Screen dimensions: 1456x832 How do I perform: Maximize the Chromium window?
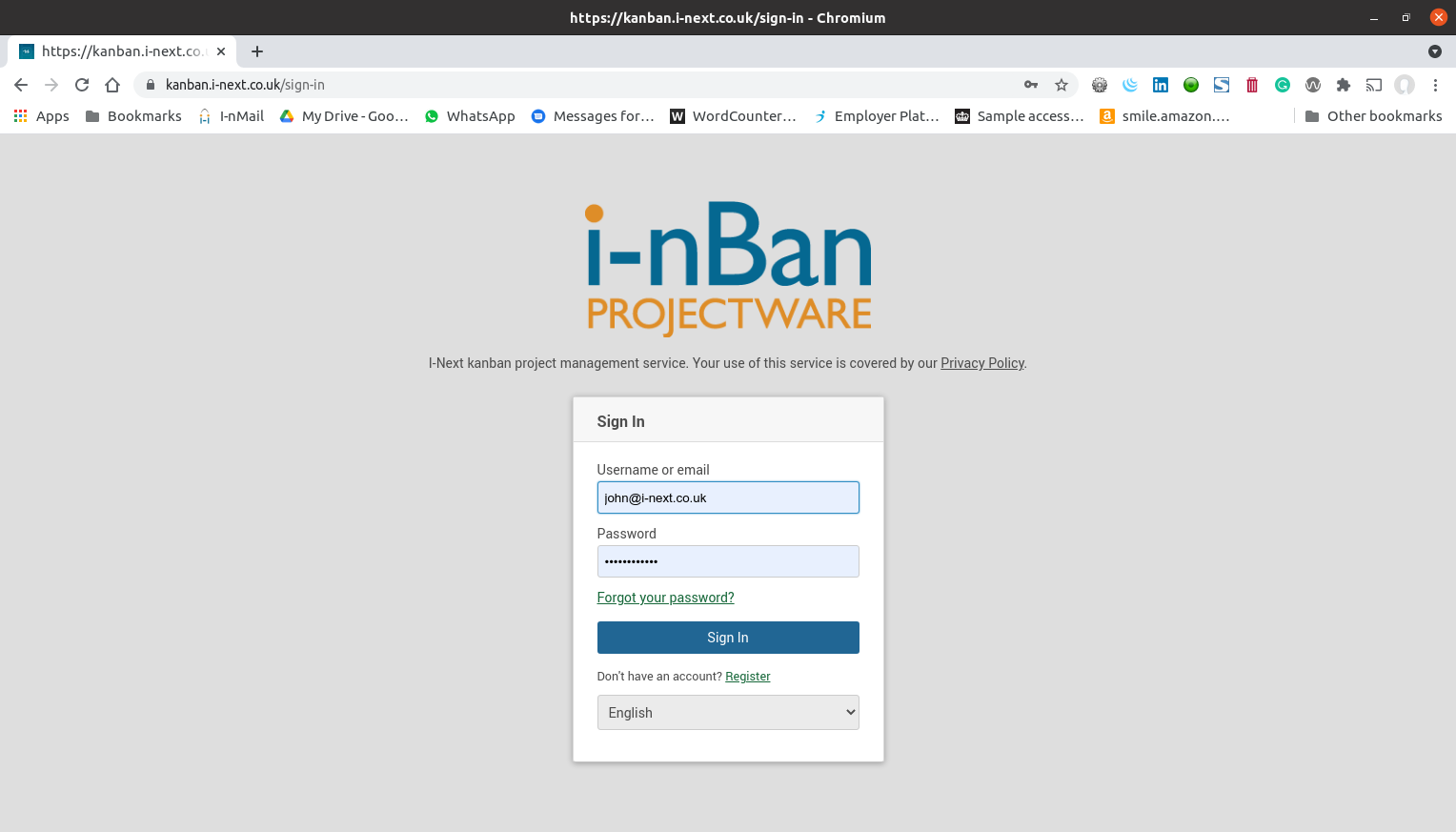click(x=1405, y=18)
